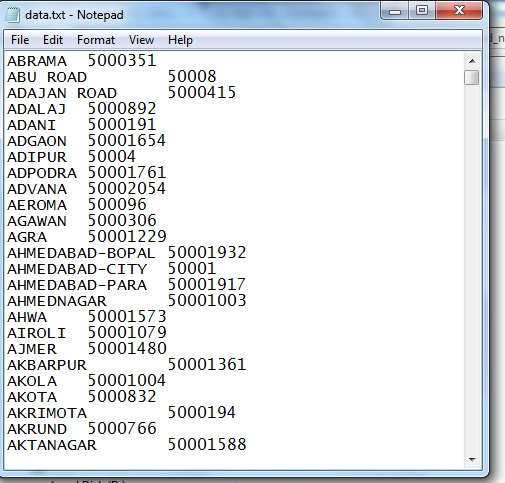Click the text ADALAJ

point(37,109)
